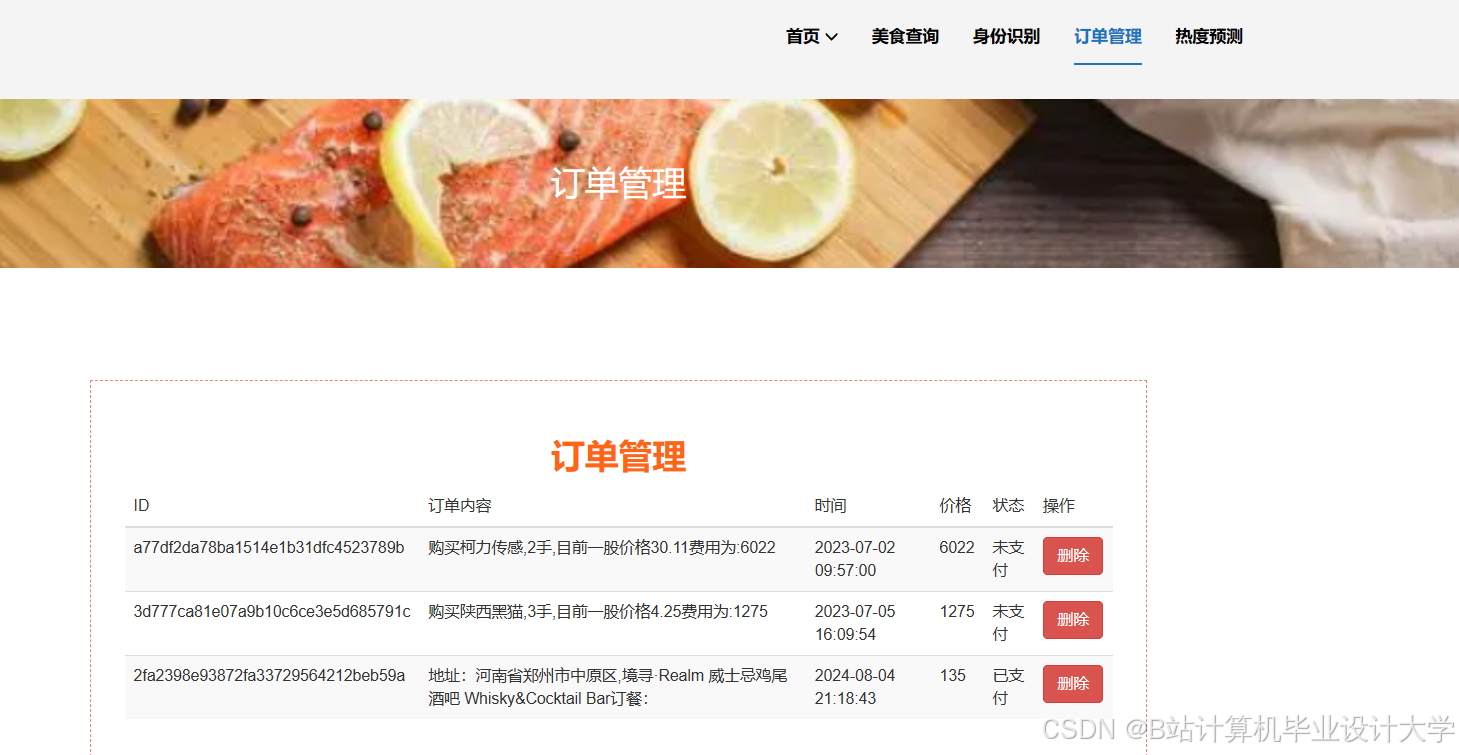Screen dimensions: 1459x755
Task: Click the 时间 column header
Action: 830,506
